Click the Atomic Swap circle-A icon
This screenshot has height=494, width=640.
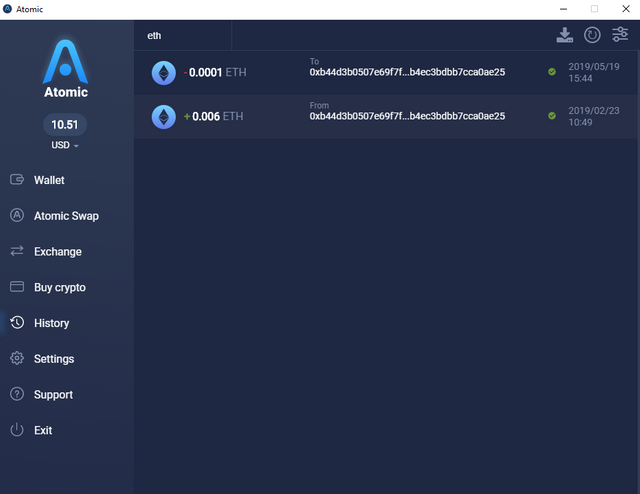click(17, 215)
